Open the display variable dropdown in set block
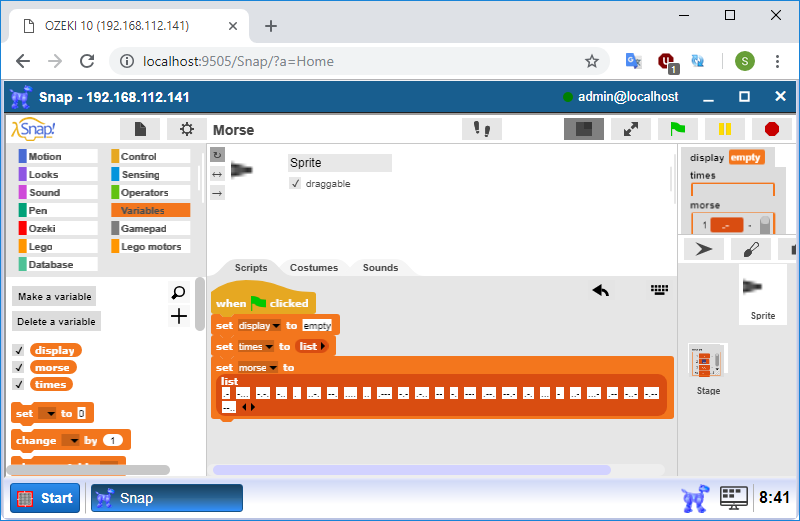The width and height of the screenshot is (800, 521). point(276,326)
